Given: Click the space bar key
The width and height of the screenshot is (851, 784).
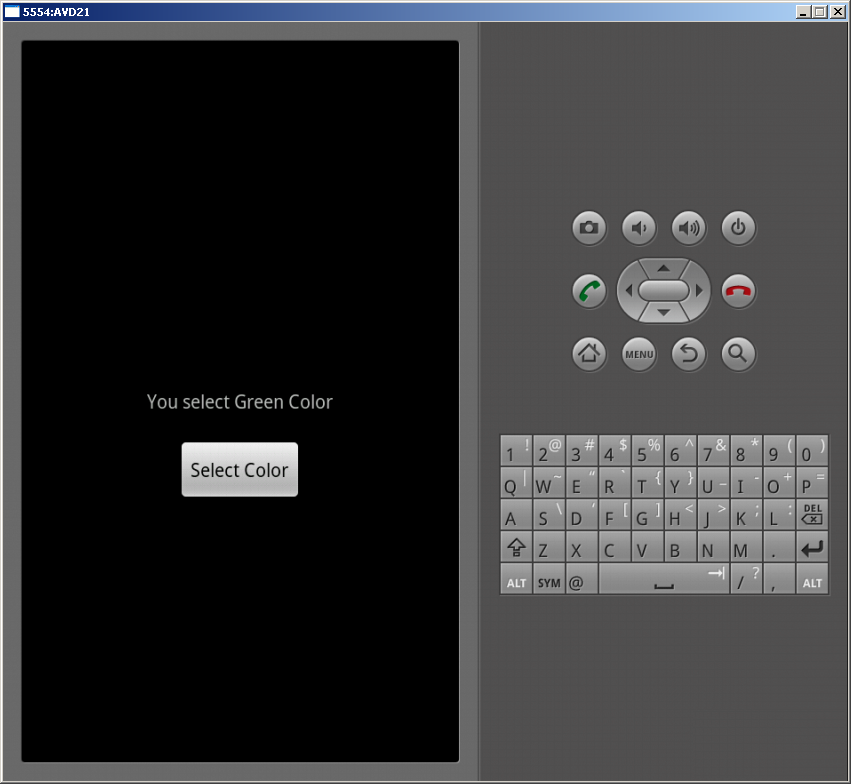Looking at the screenshot, I should point(664,579).
